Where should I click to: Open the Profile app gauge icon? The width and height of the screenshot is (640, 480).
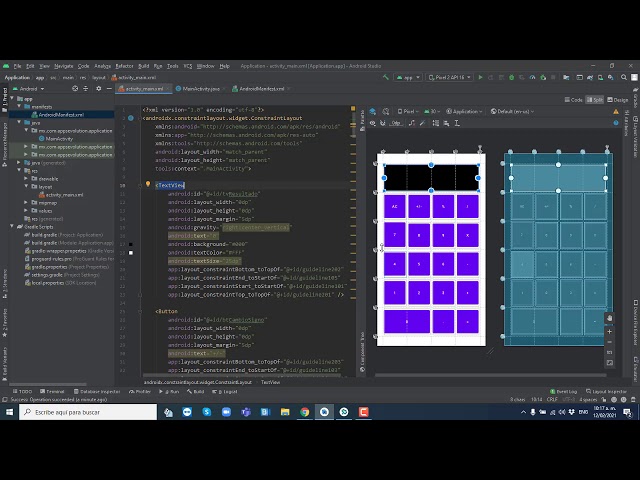(532, 77)
